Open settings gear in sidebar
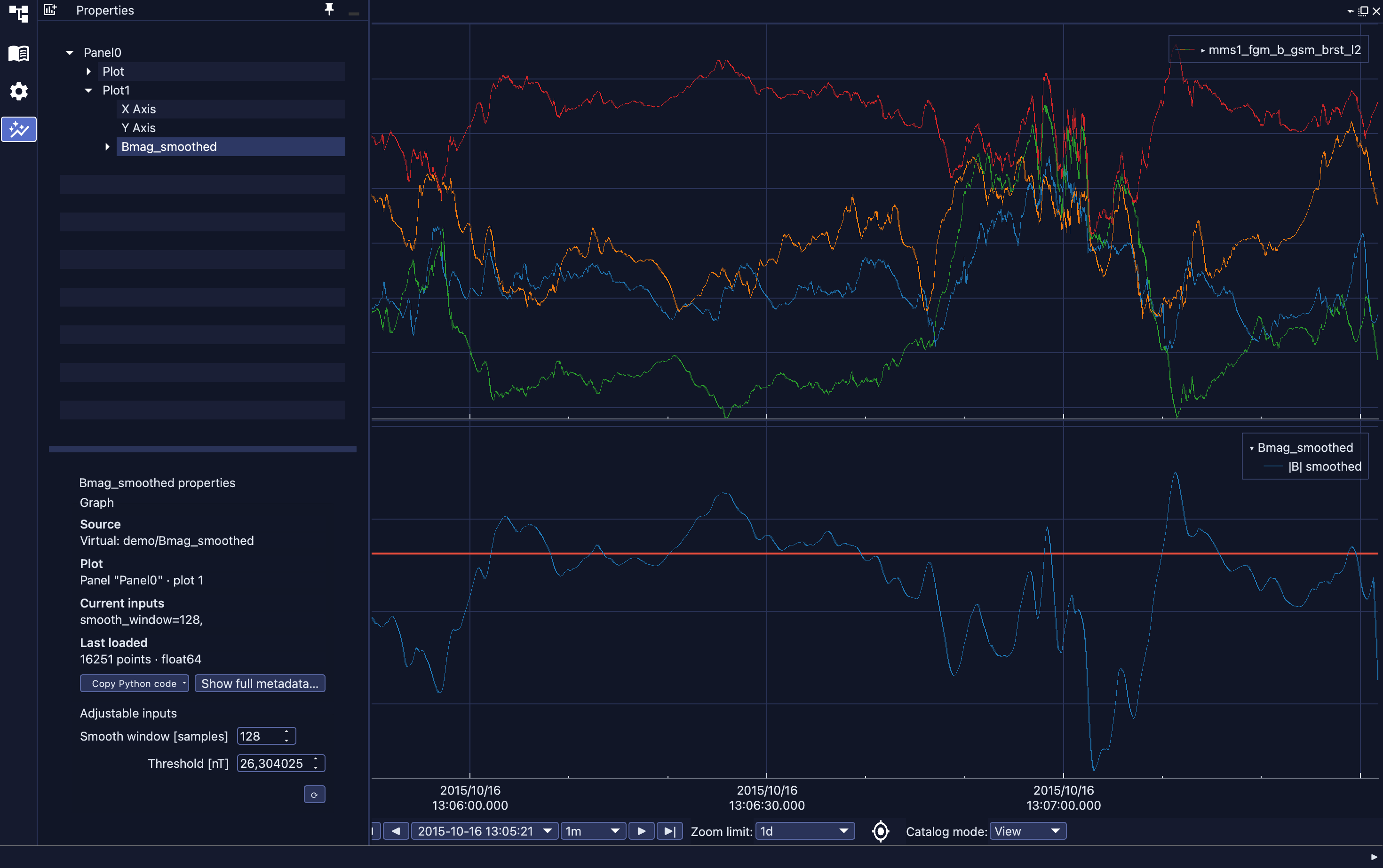This screenshot has height=868, width=1383. [18, 91]
